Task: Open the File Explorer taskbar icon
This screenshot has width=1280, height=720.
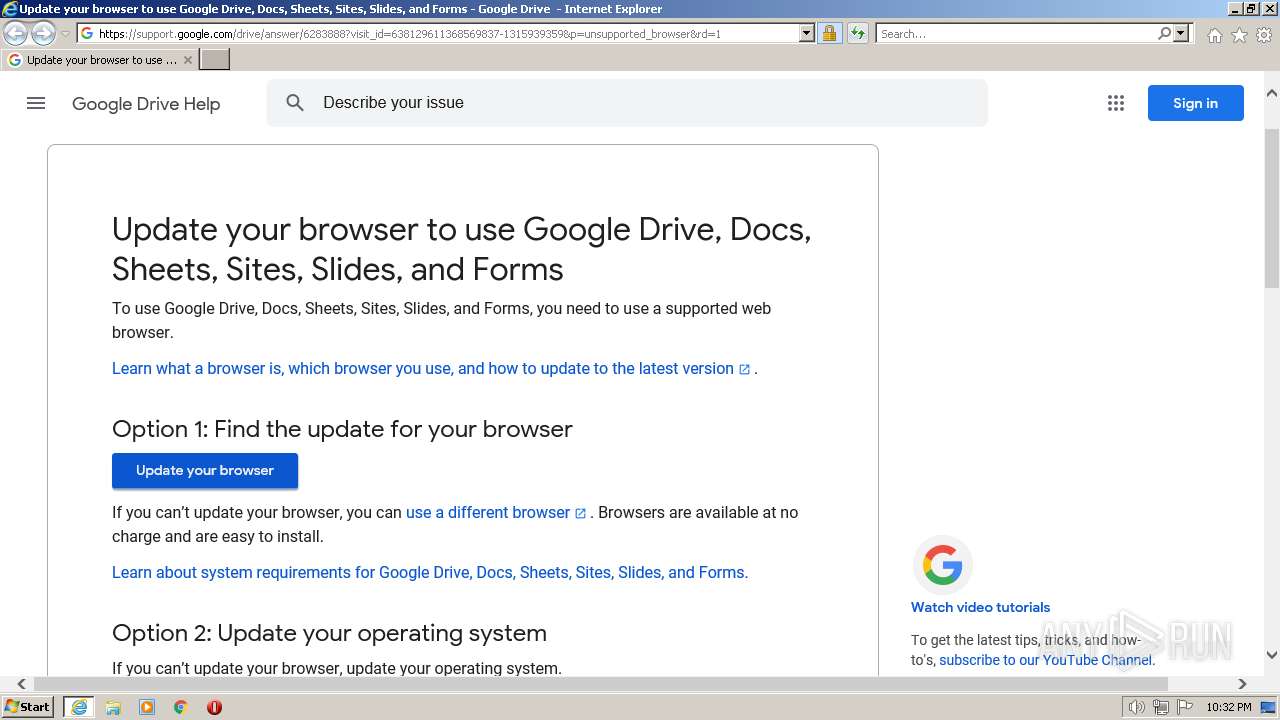Action: pyautogui.click(x=113, y=707)
